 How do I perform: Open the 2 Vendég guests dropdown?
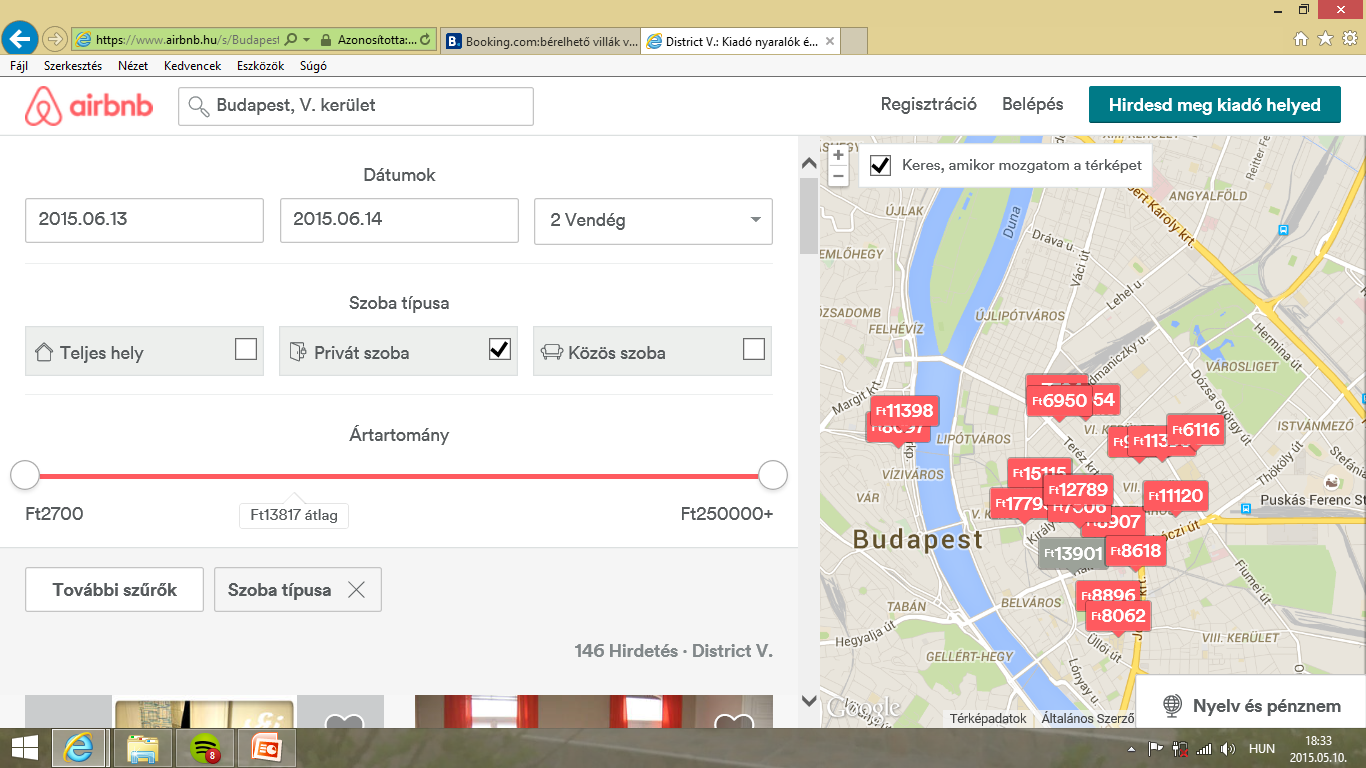(x=653, y=220)
